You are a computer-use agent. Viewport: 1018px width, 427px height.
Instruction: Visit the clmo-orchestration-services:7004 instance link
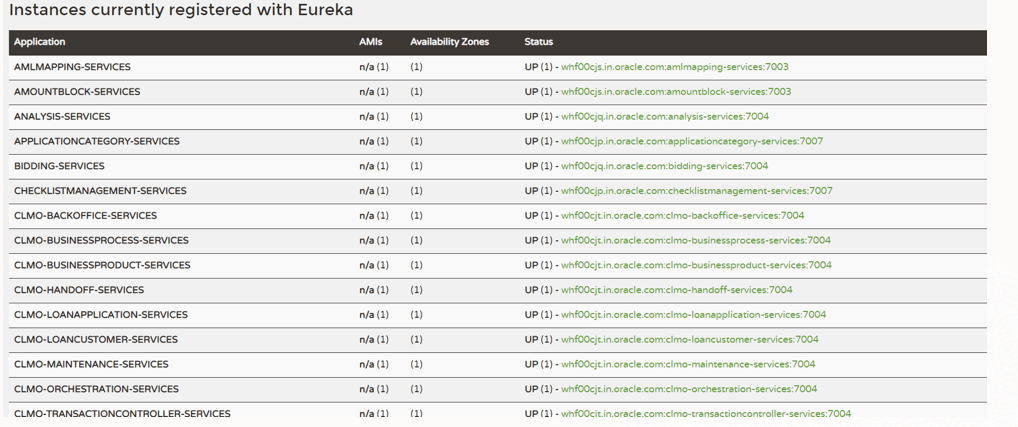coord(689,389)
